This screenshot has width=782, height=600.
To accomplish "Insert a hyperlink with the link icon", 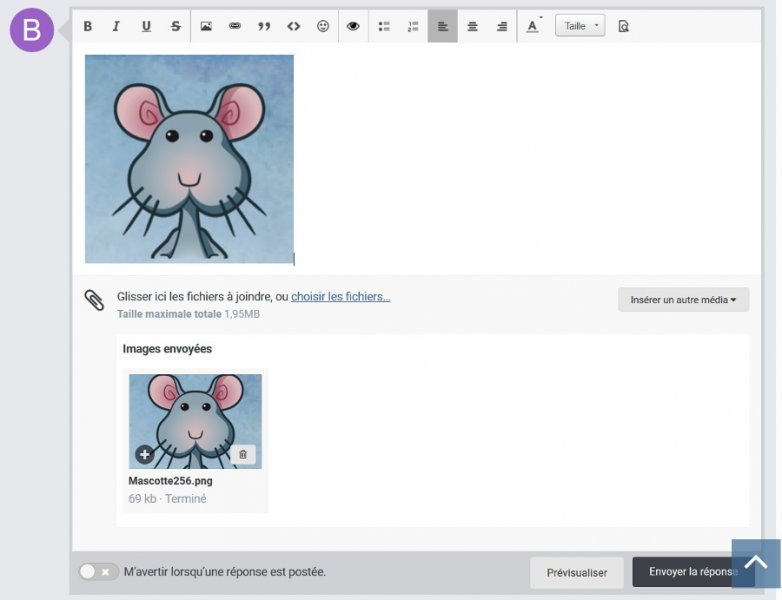I will tap(235, 26).
